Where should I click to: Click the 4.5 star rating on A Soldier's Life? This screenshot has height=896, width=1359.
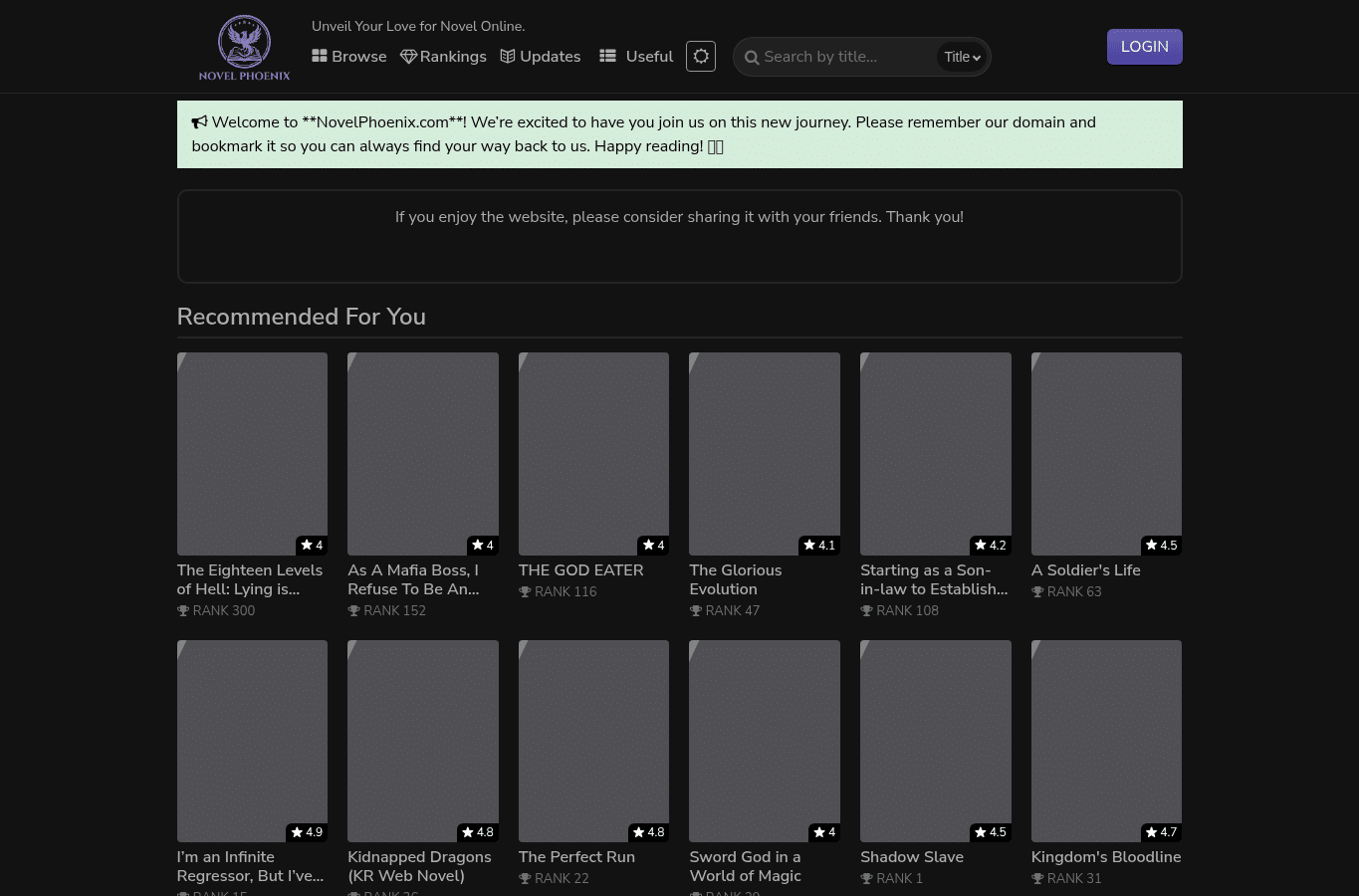pos(1161,546)
